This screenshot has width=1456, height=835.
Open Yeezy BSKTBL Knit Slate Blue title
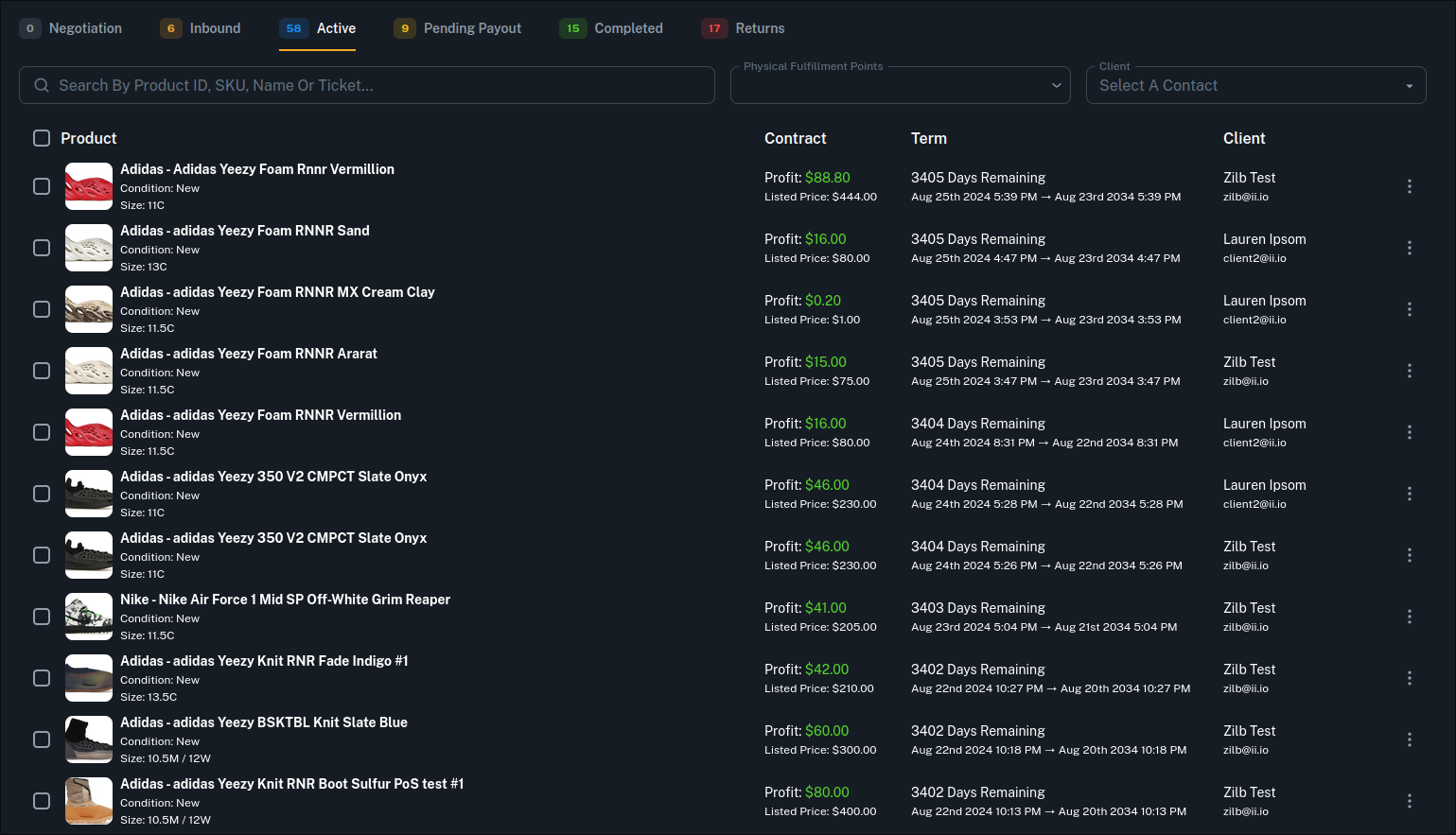pos(264,722)
